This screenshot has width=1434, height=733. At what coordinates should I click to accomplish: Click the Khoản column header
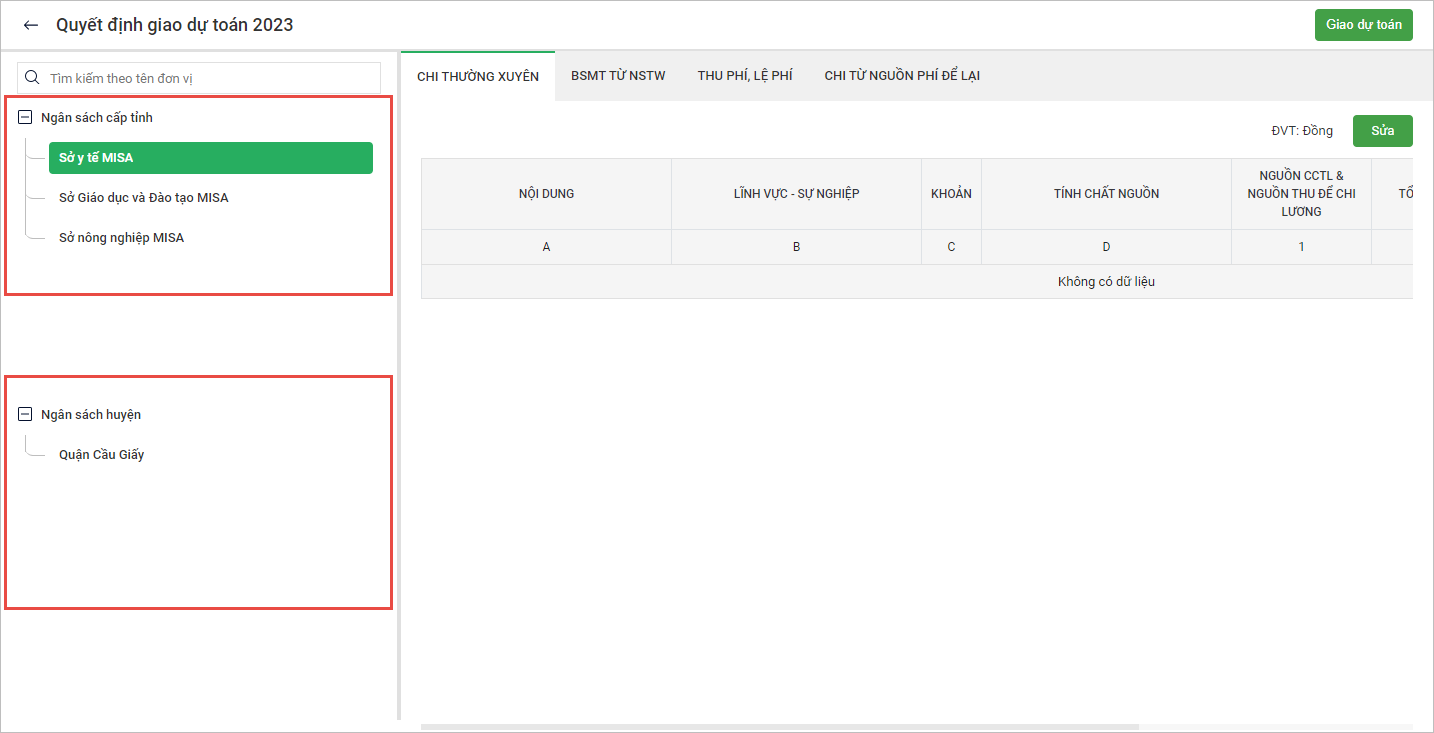pos(951,194)
